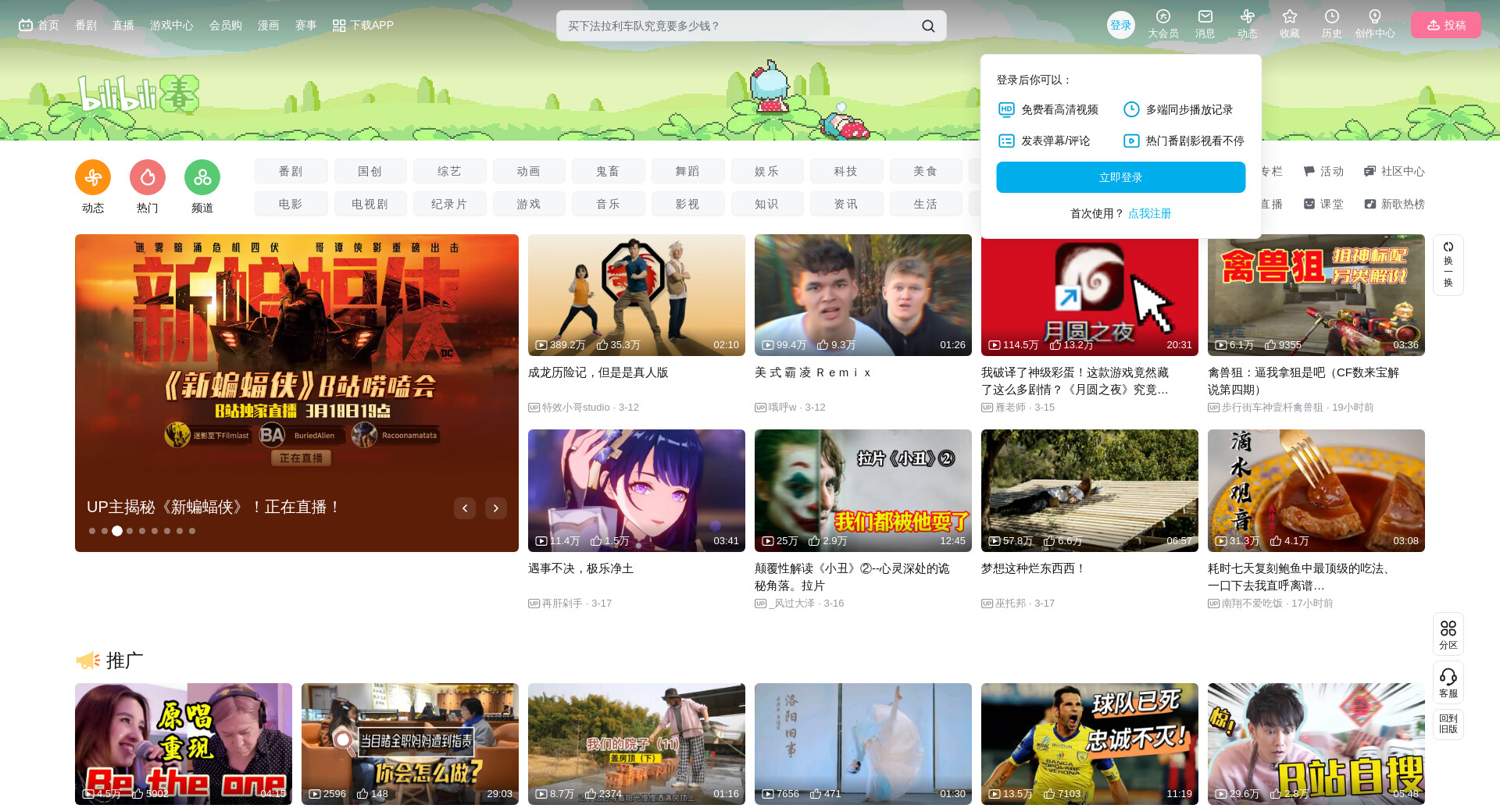Screen dimensions: 1500x812
Task: Open the 原唱重现 Be the one thumbnail
Action: coord(184,744)
